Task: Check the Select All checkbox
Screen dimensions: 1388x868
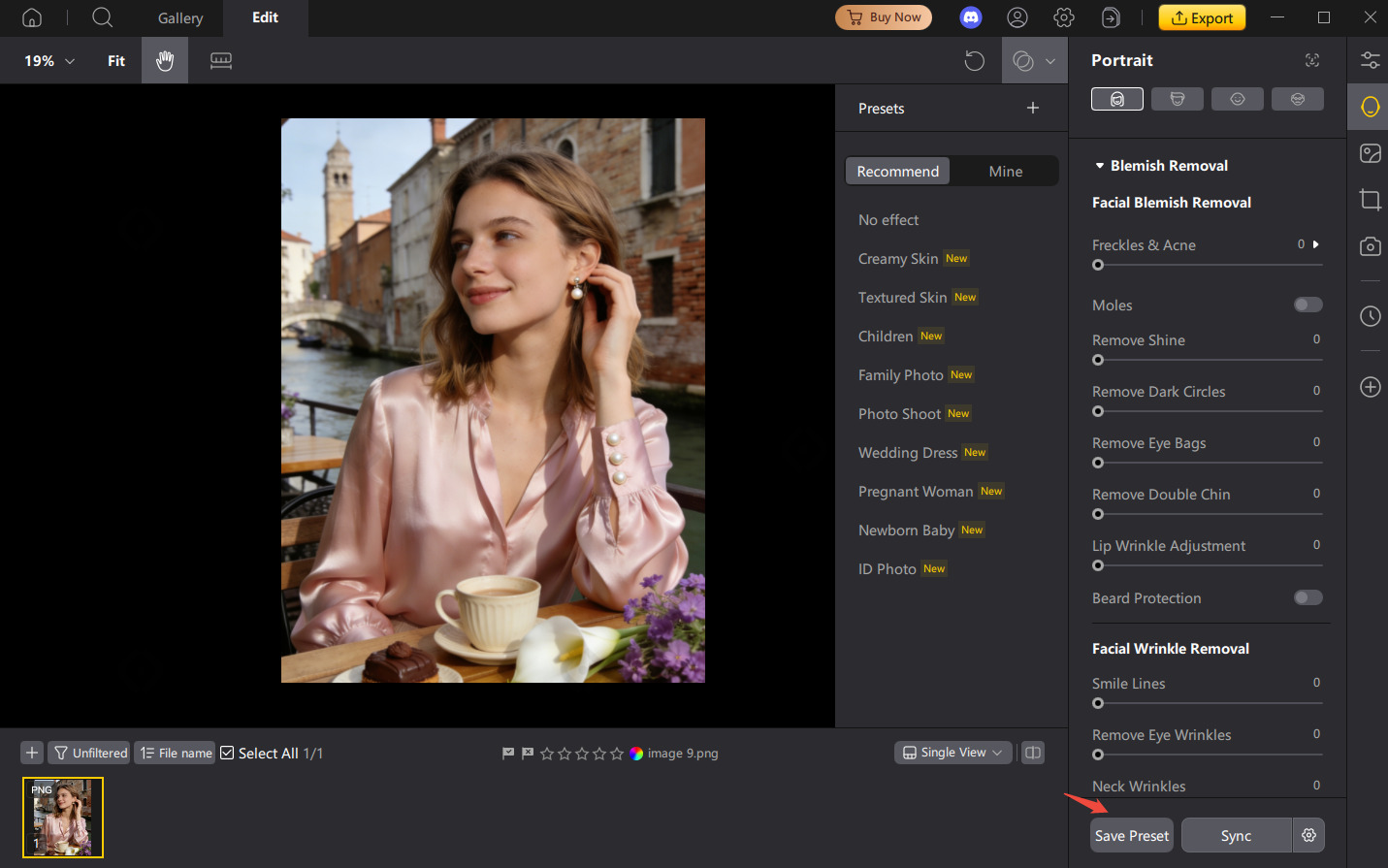Action: [x=226, y=752]
